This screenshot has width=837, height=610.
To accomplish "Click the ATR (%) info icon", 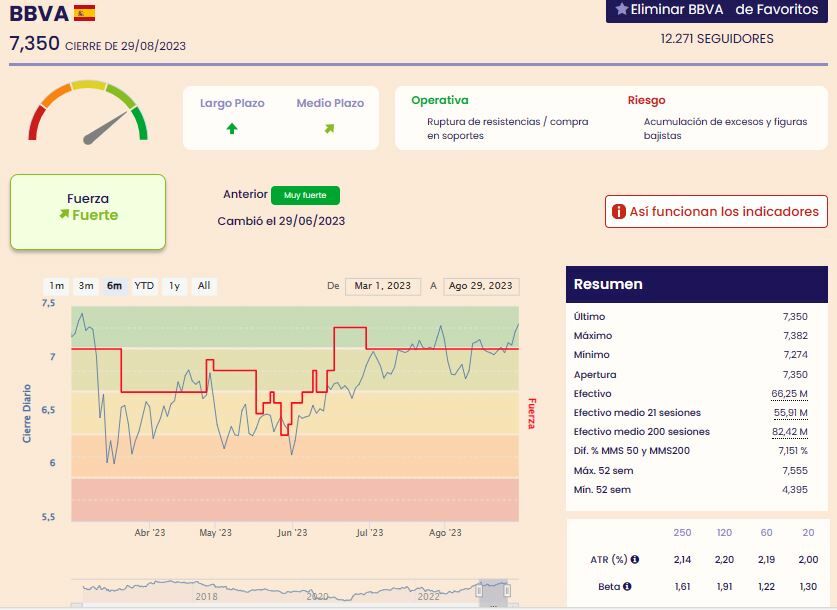I will point(635,559).
